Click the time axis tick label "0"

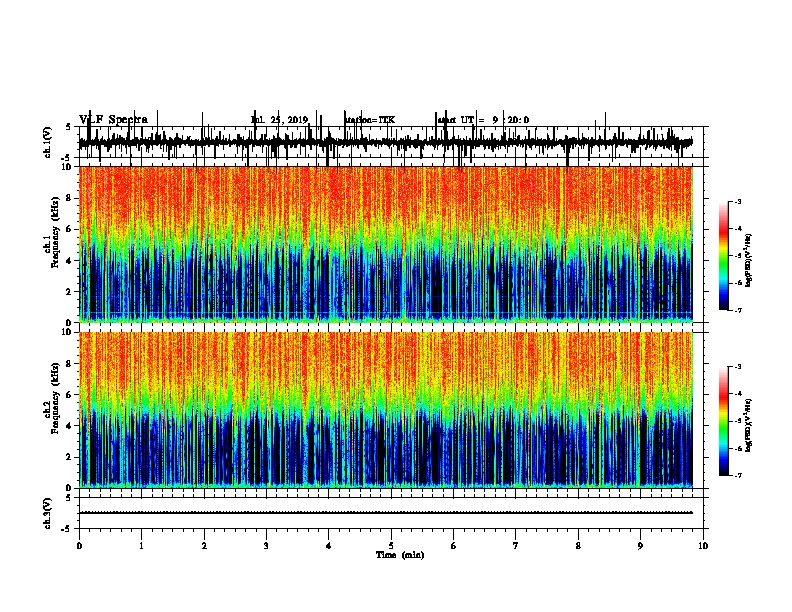pos(79,546)
